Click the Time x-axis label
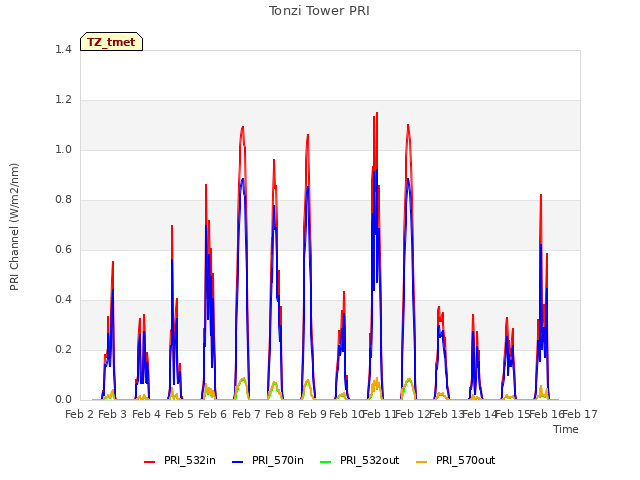 click(566, 429)
